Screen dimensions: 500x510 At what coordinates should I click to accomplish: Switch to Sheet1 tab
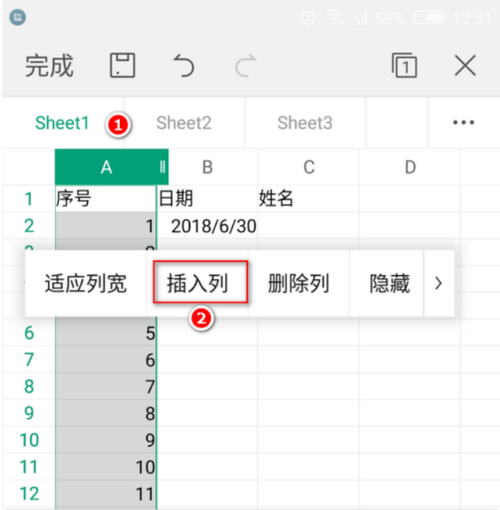(x=62, y=123)
